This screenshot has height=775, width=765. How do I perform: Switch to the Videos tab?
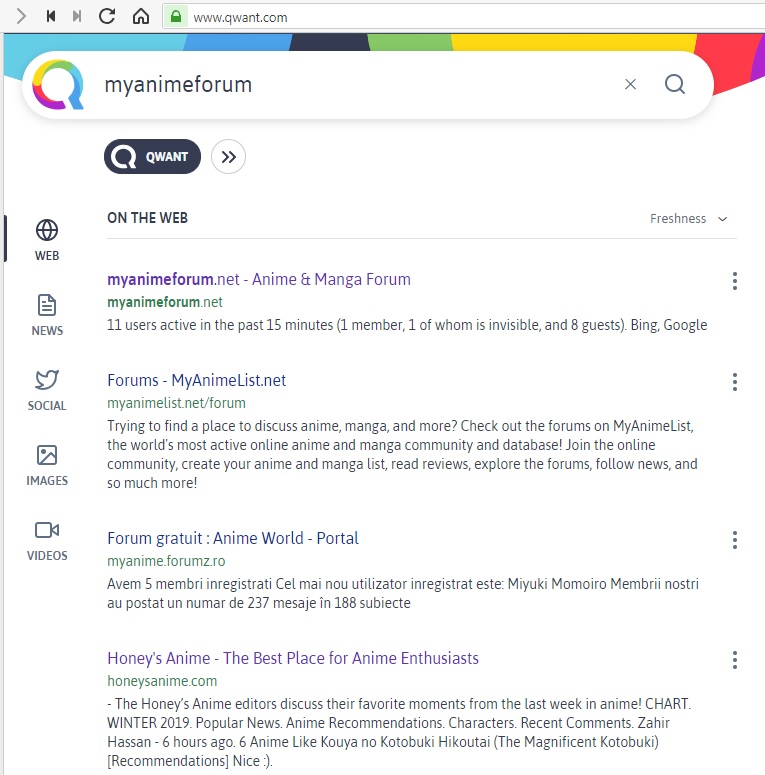pyautogui.click(x=47, y=541)
